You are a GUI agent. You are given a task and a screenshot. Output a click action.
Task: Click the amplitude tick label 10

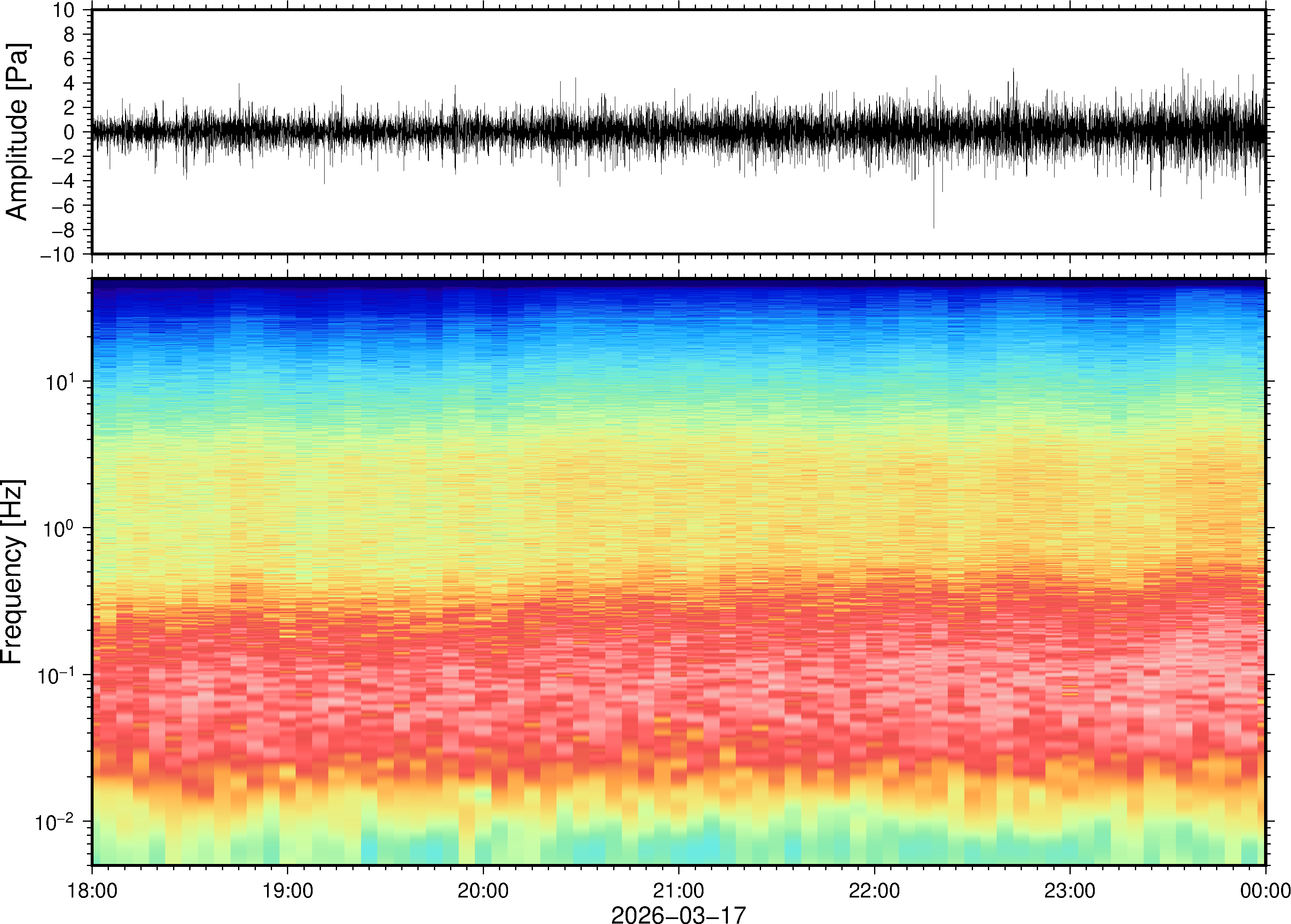[63, 10]
